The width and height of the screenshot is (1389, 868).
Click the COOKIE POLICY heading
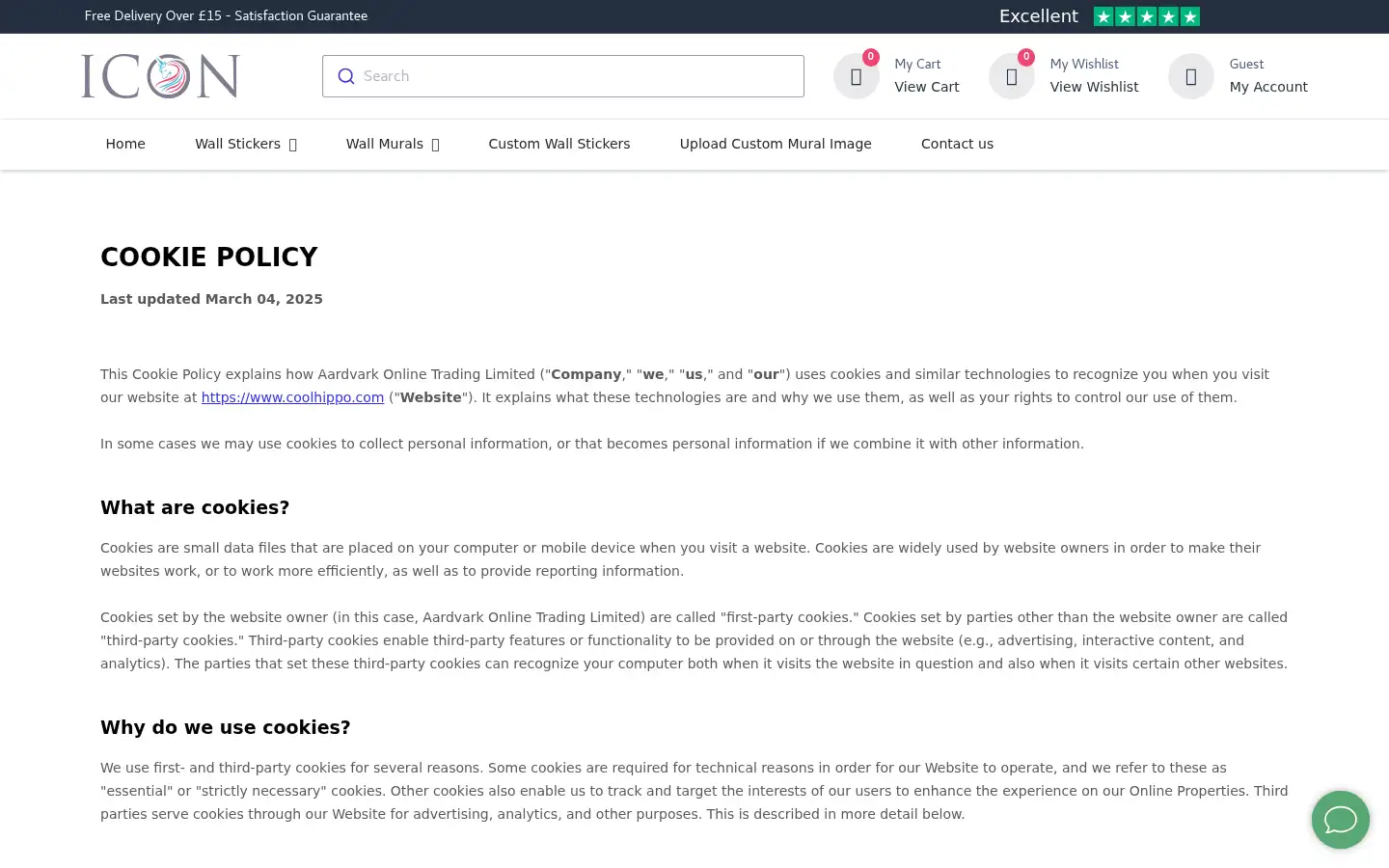(x=209, y=258)
